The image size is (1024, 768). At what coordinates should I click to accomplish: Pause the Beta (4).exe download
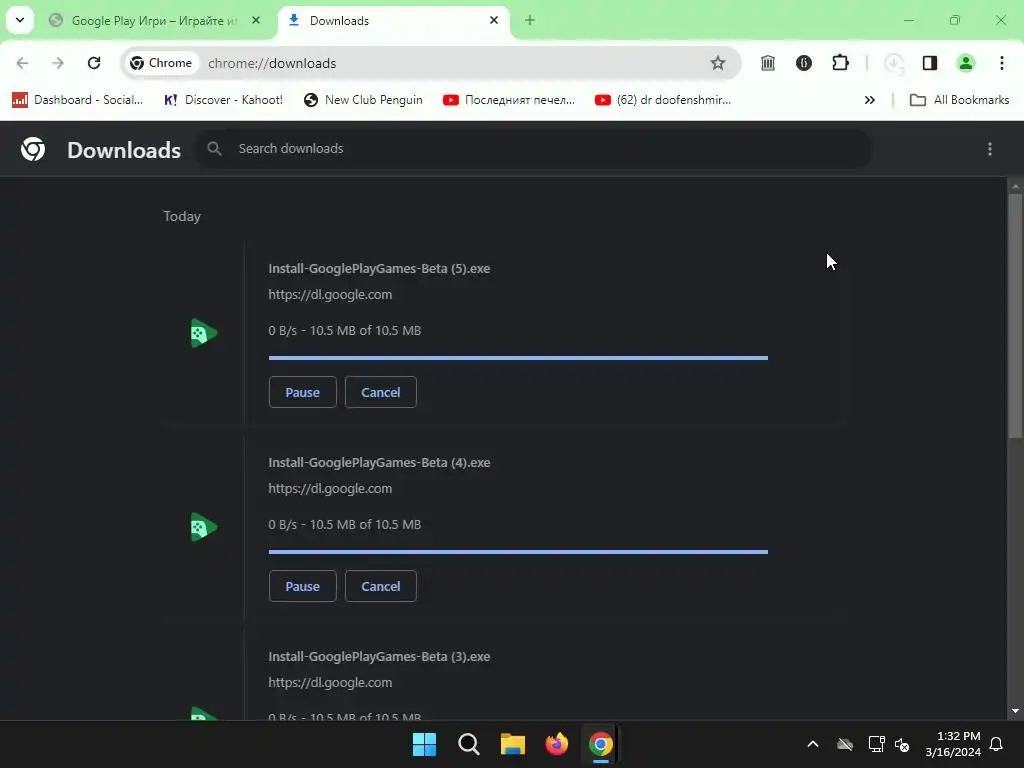pyautogui.click(x=302, y=586)
